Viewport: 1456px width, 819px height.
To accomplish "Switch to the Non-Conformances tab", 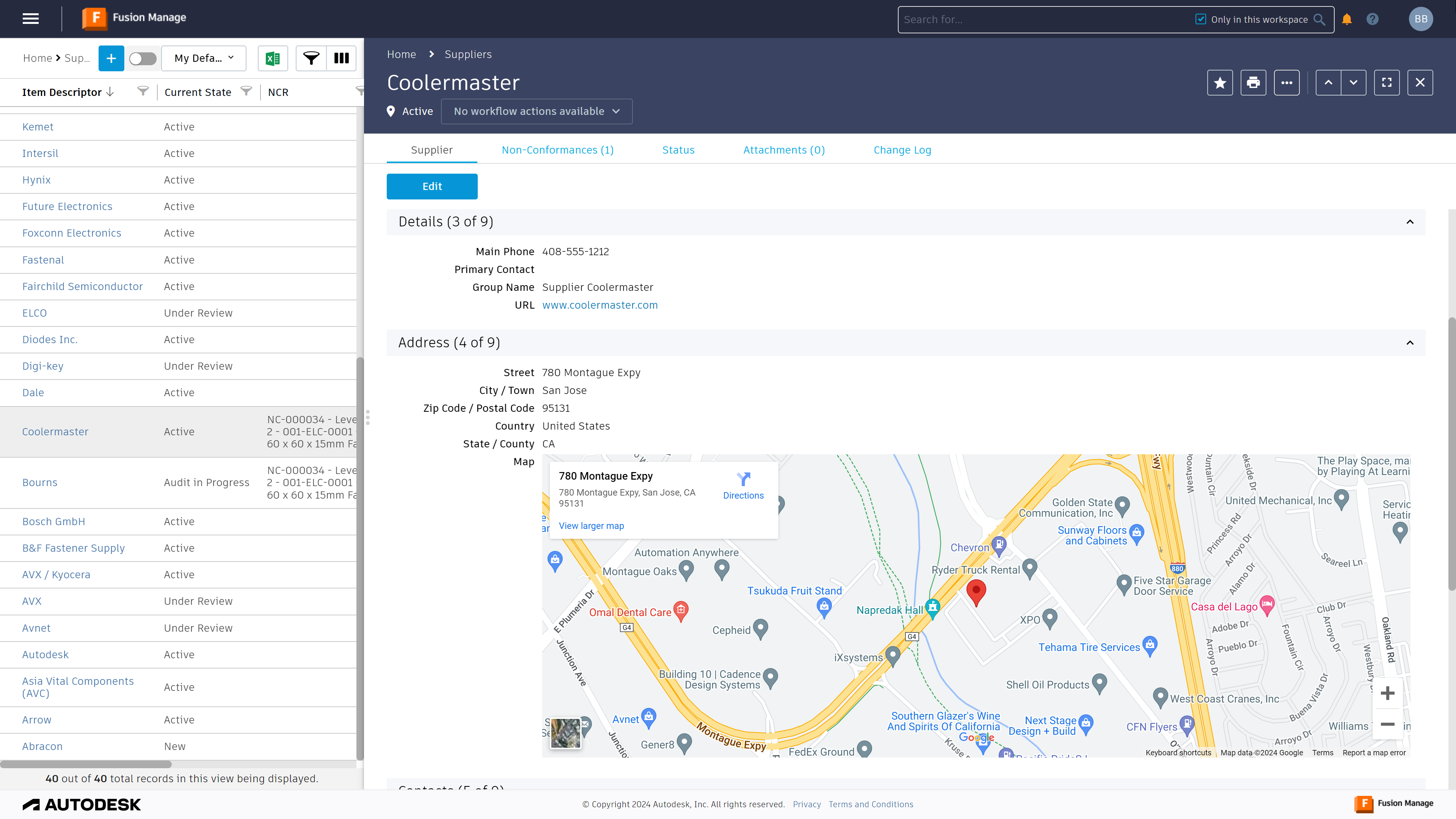I will pyautogui.click(x=557, y=150).
